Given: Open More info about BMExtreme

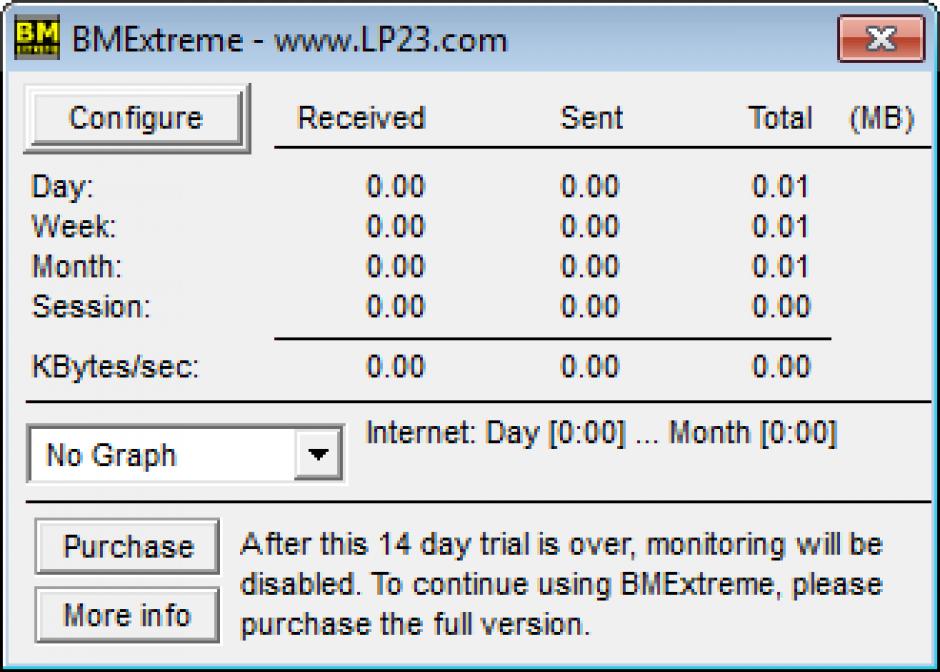Looking at the screenshot, I should (x=128, y=614).
